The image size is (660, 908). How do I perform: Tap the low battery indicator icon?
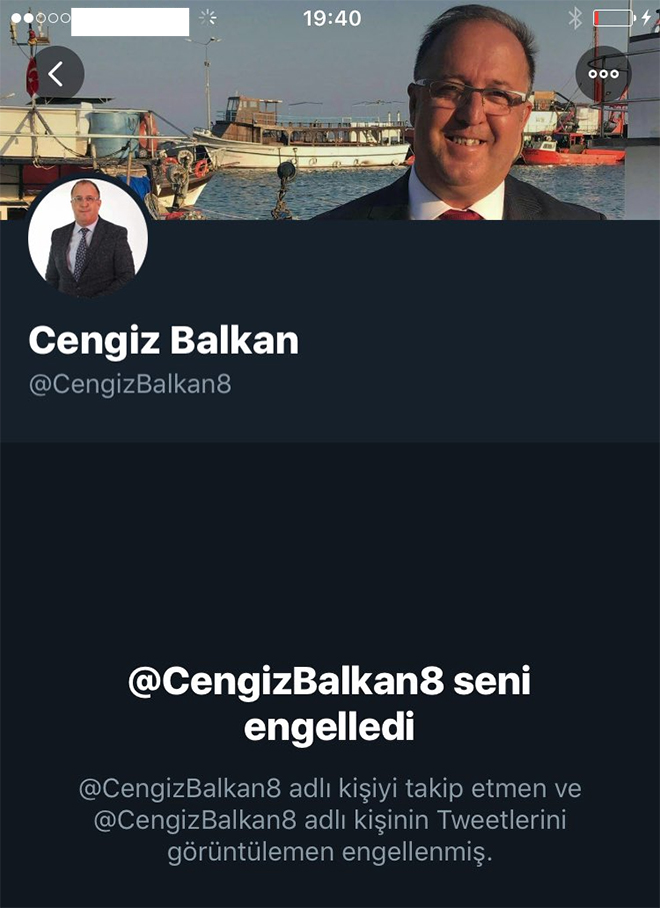coord(614,19)
